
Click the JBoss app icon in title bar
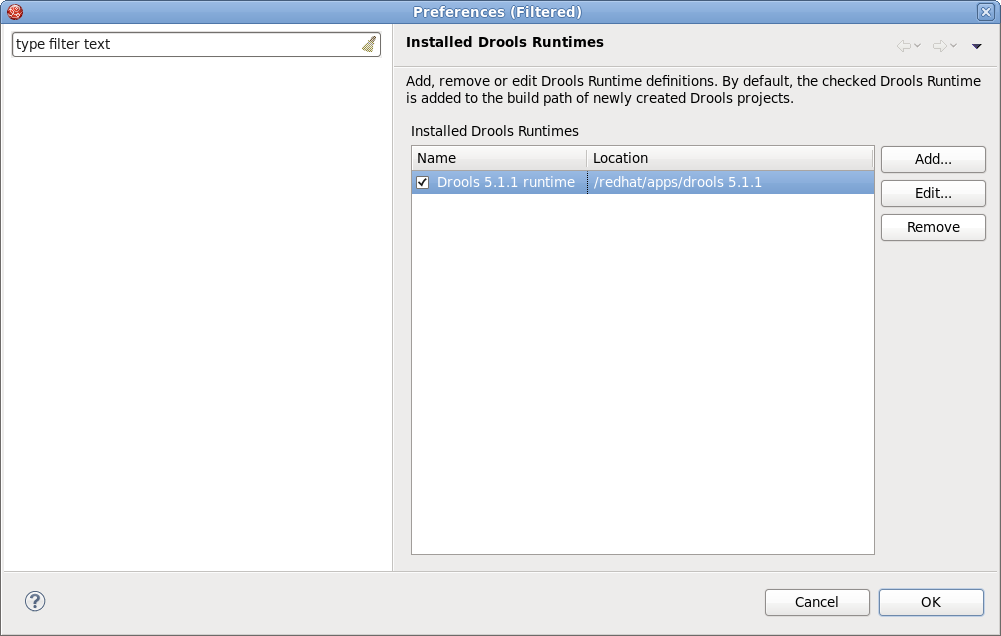click(x=15, y=11)
